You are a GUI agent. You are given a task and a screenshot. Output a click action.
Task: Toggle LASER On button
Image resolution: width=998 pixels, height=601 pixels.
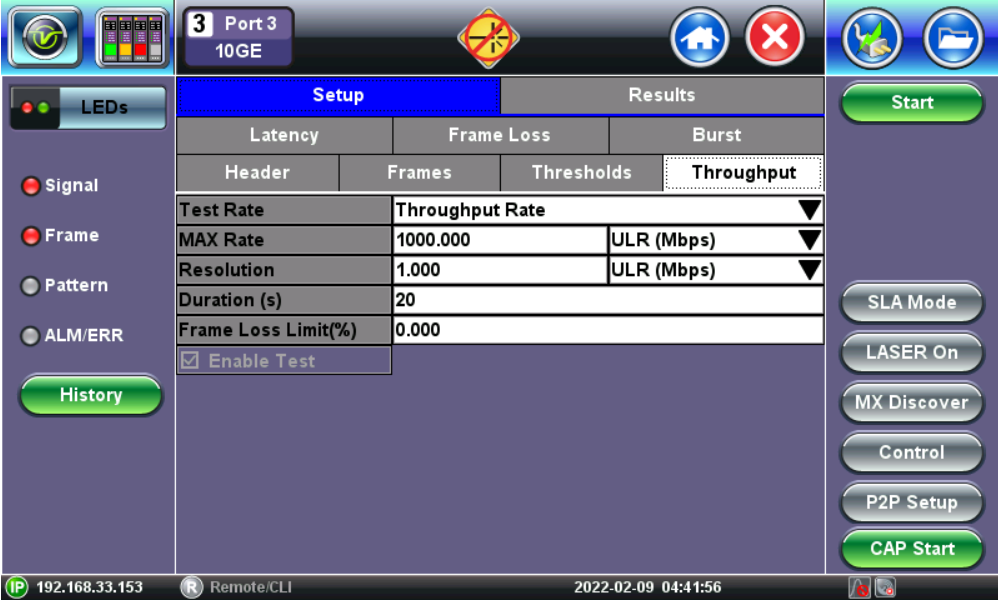(911, 352)
